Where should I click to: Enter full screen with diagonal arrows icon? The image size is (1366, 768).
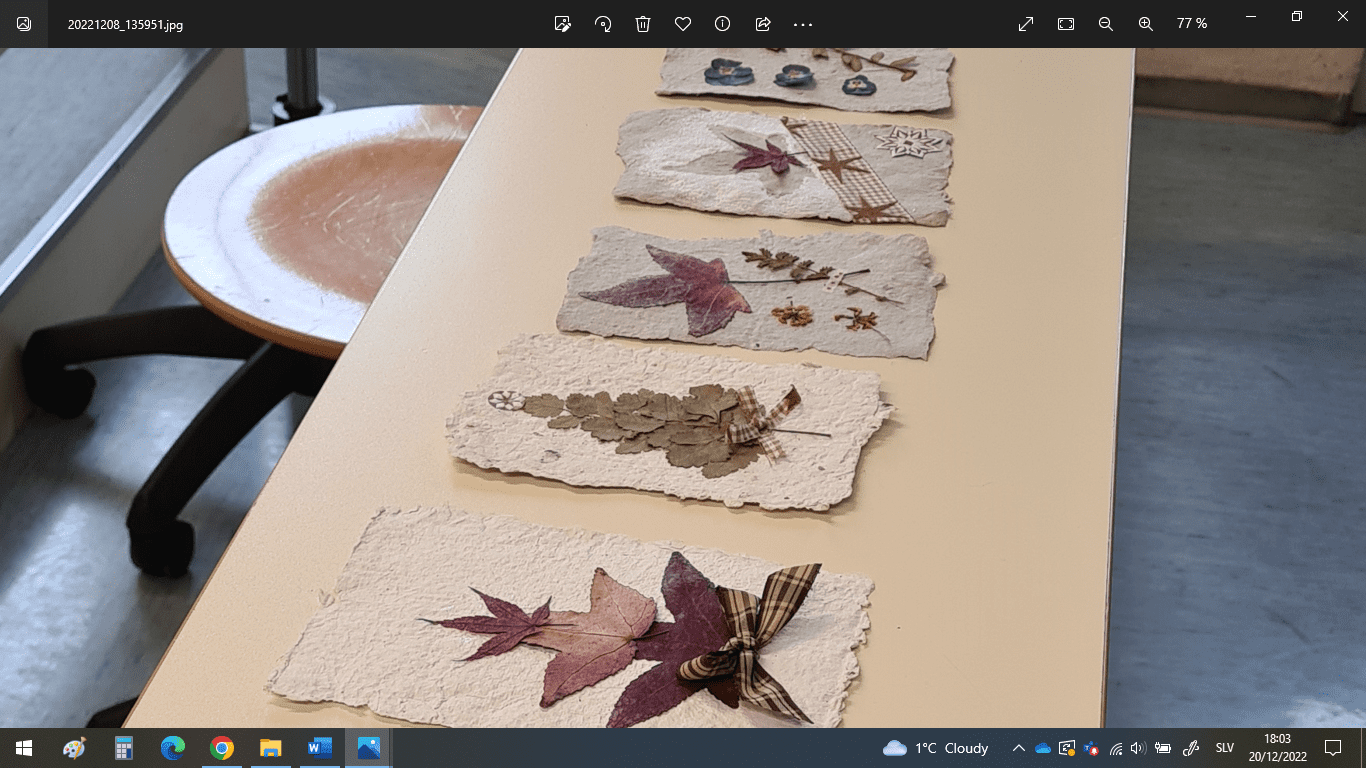point(1026,24)
